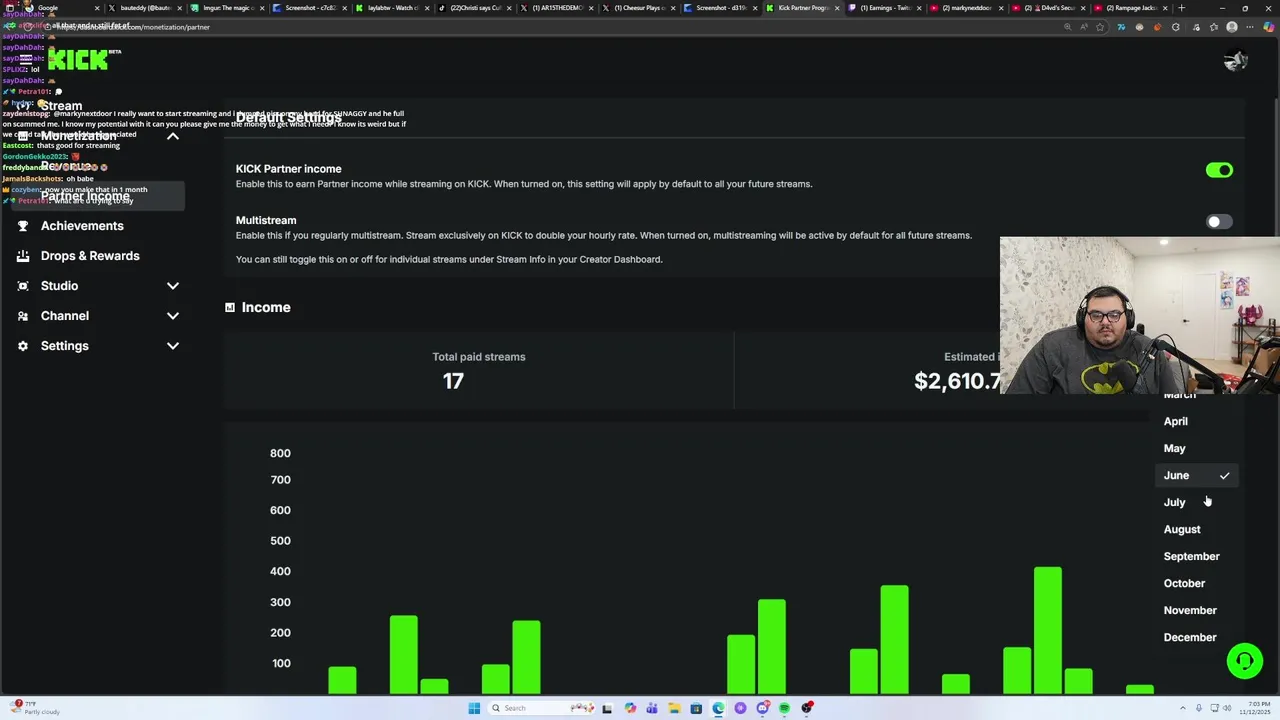1280x720 pixels.
Task: Open the weather widget on taskbar
Action: tap(36, 708)
